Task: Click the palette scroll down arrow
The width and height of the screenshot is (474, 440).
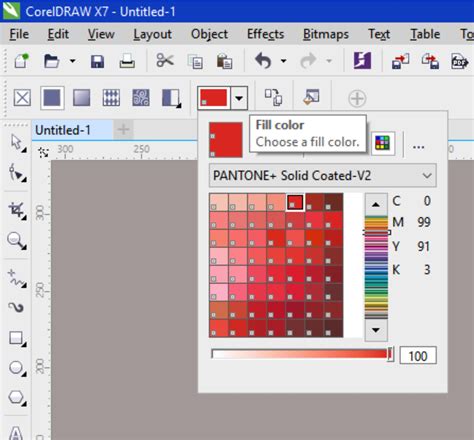Action: [376, 330]
